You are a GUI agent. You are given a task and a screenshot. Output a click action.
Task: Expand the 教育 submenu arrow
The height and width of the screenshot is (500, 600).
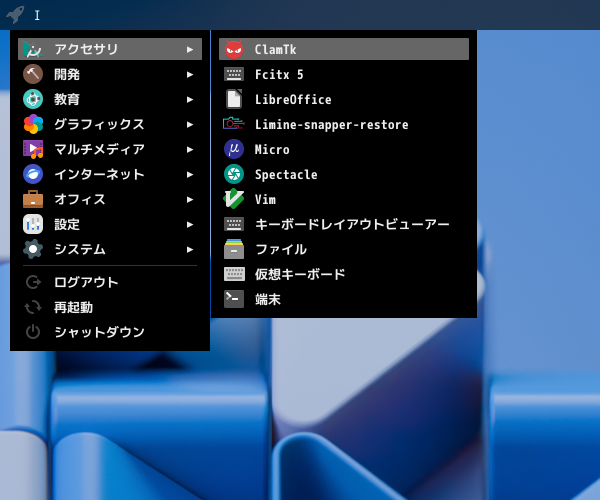[190, 99]
